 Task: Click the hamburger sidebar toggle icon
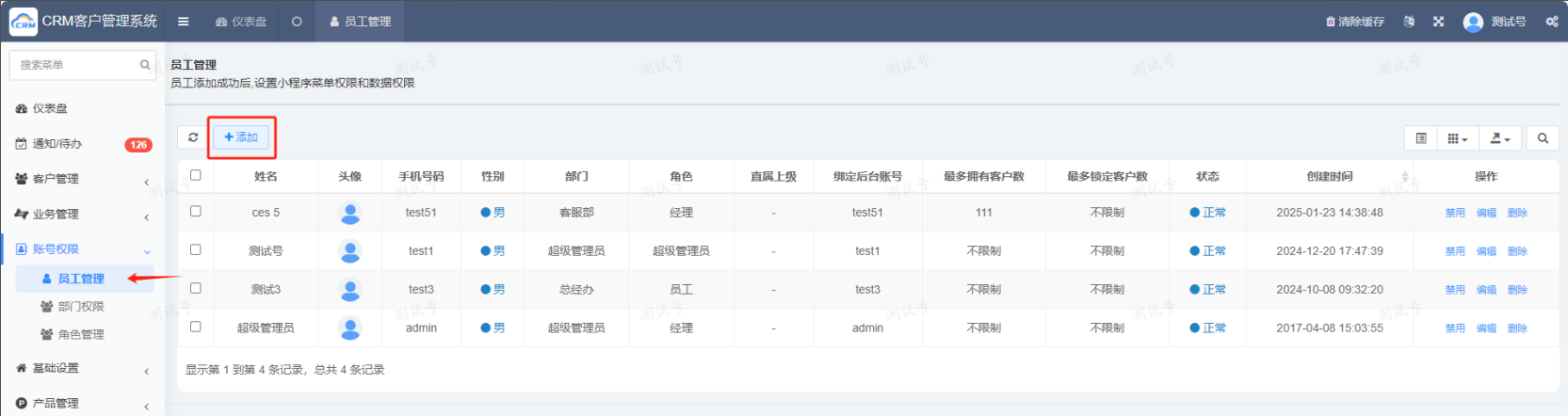tap(184, 22)
